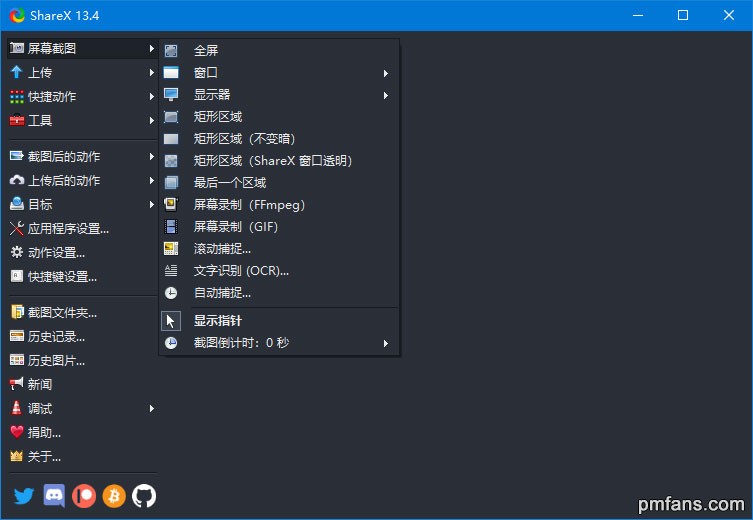This screenshot has width=753, height=520.
Task: Click the 截图文件夹... label
Action: (x=62, y=313)
